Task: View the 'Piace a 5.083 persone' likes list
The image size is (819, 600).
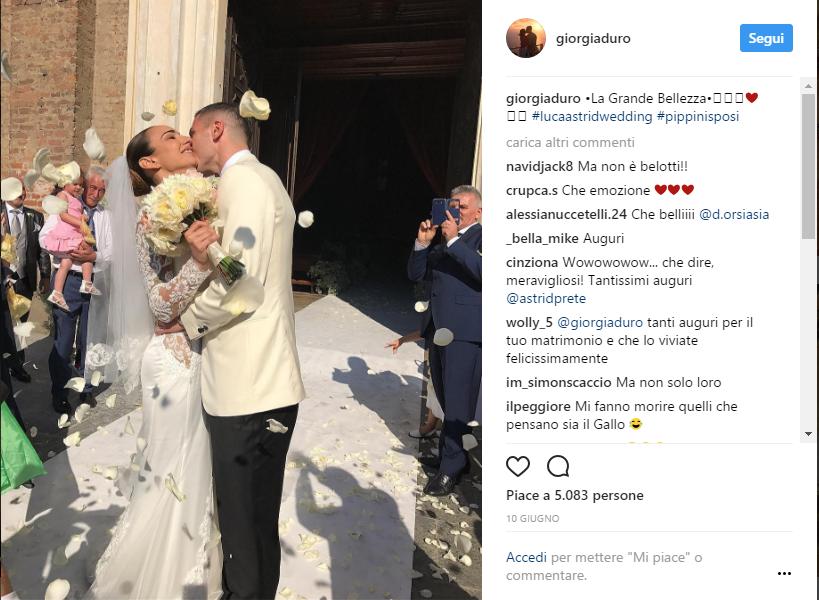Action: 575,495
